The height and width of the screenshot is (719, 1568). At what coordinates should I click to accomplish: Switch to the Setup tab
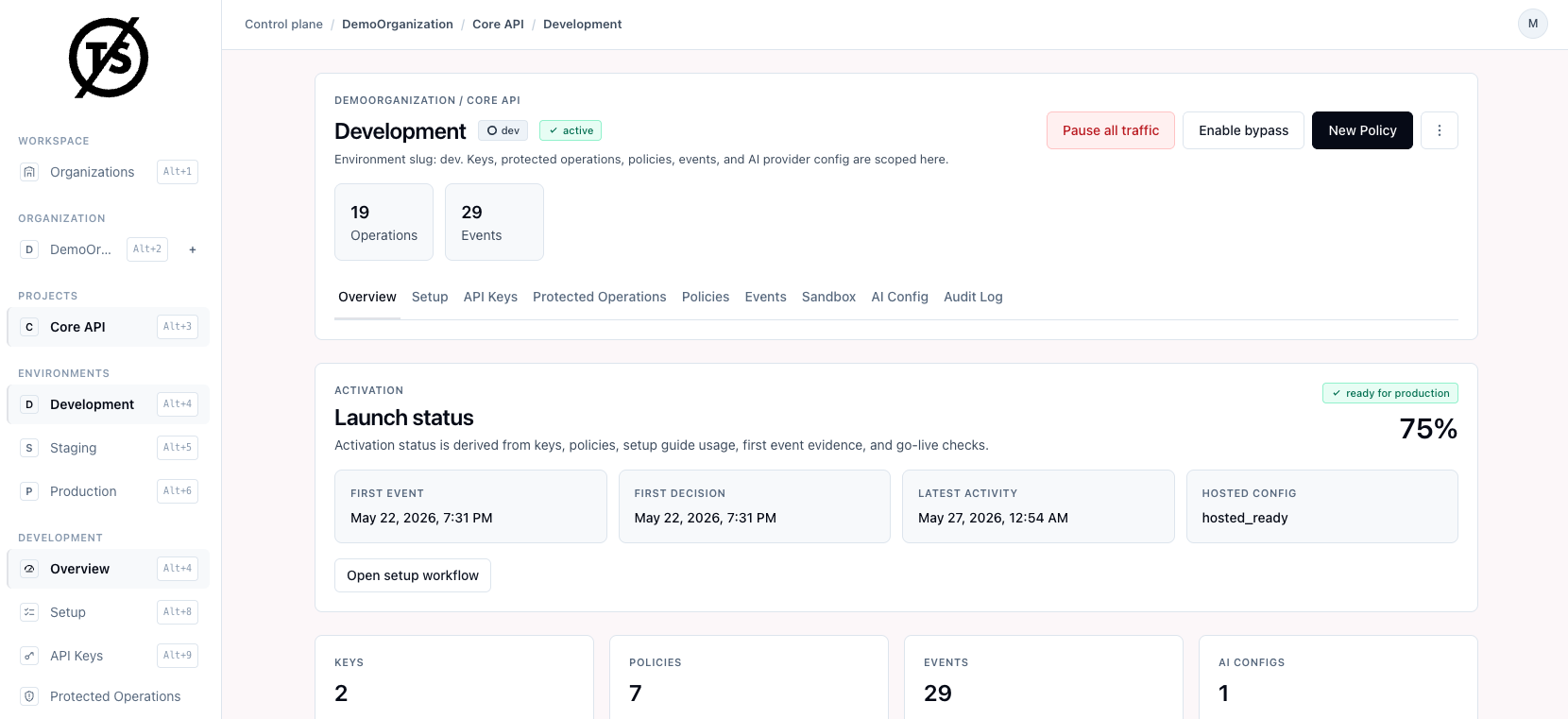pyautogui.click(x=430, y=297)
